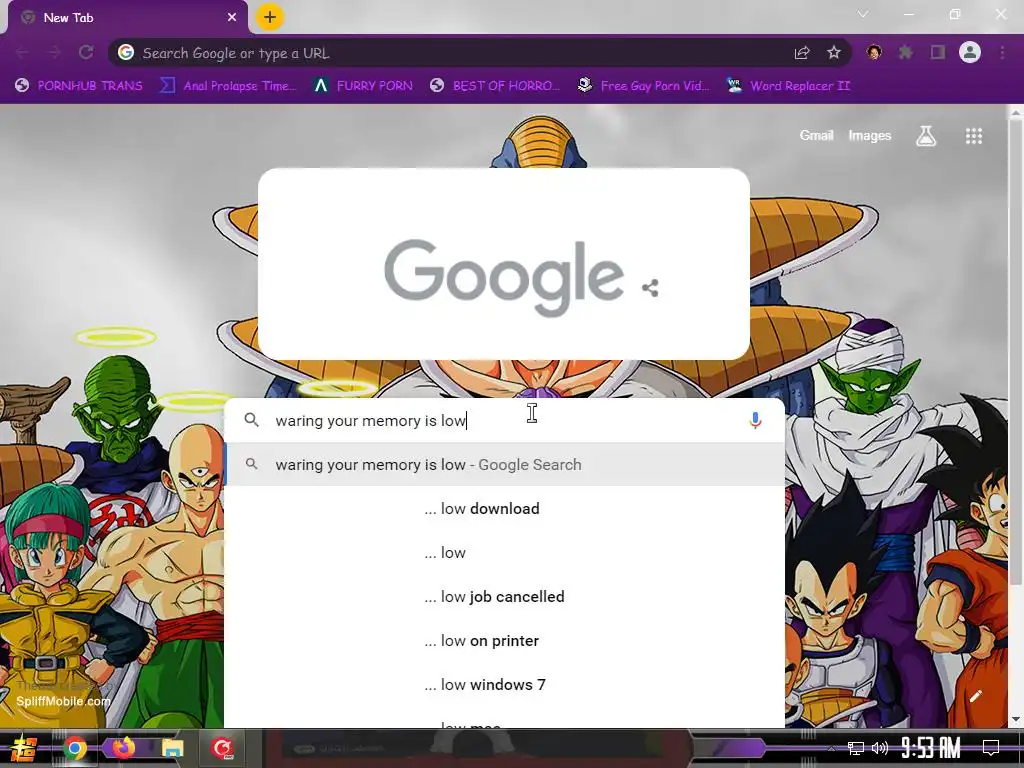Click the Chrome taskbar icon
1024x768 pixels.
click(x=75, y=748)
